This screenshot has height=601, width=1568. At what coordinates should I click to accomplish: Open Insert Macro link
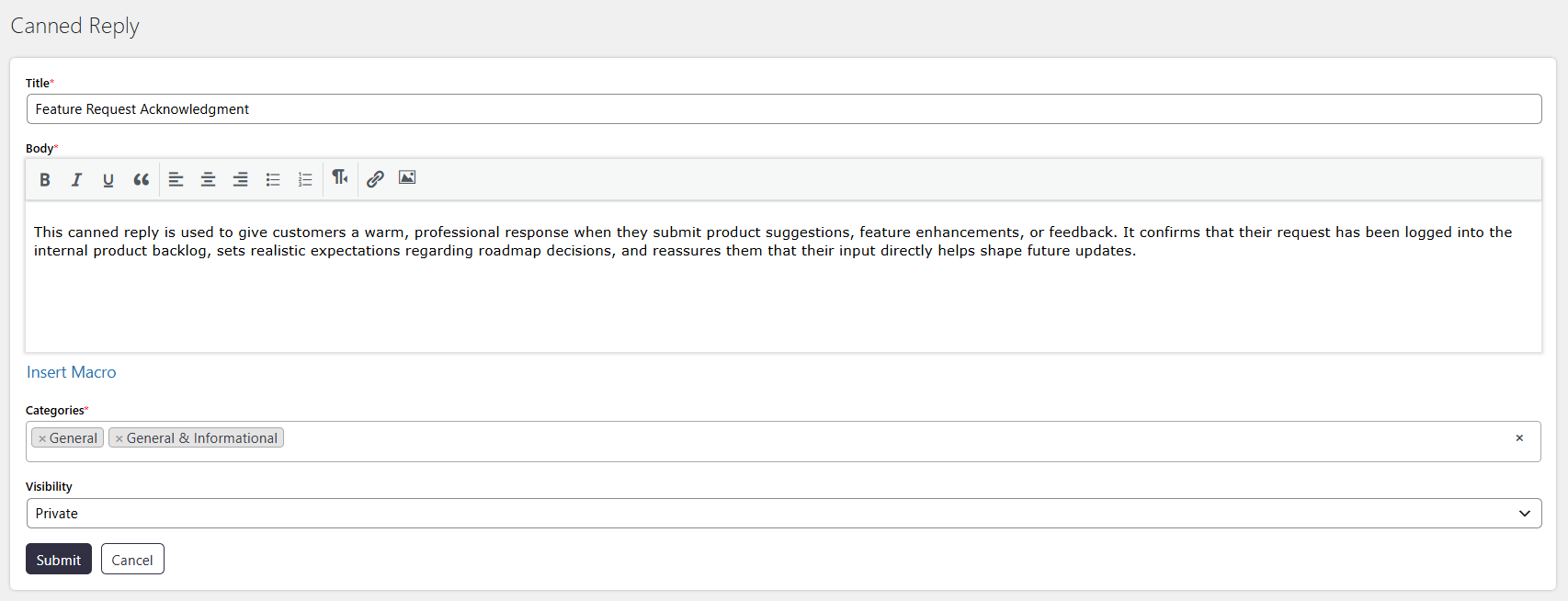point(72,372)
